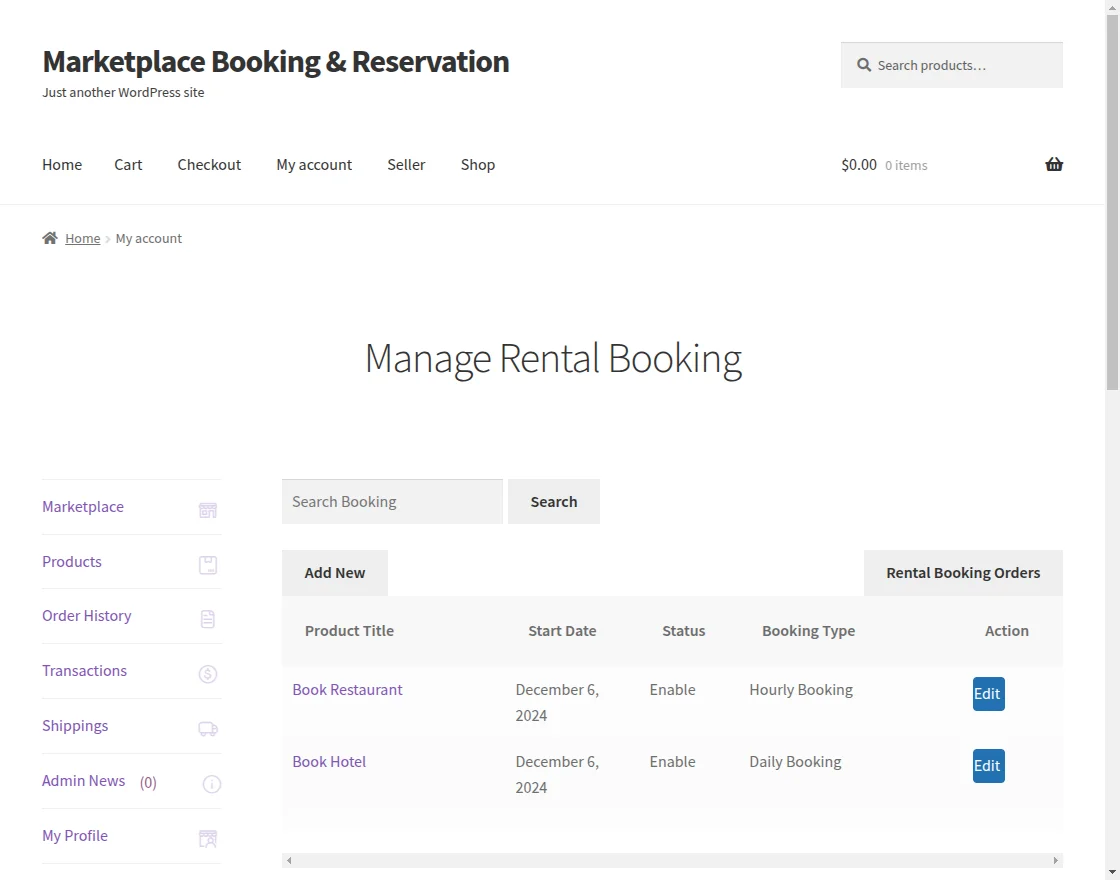1120x880 pixels.
Task: Open the Seller item in navigation menu
Action: (x=406, y=164)
